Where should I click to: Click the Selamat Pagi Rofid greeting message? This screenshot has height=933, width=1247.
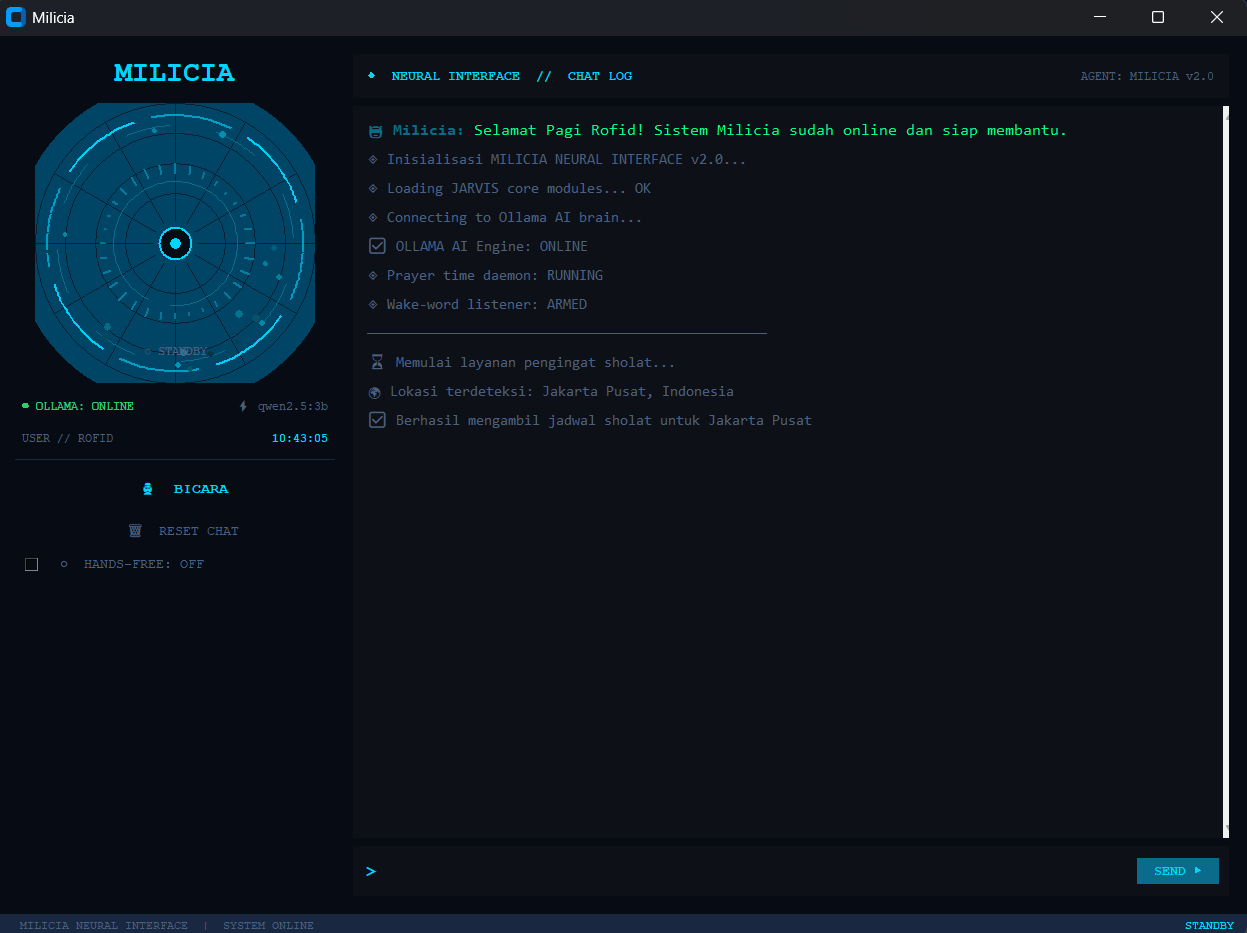coord(771,130)
